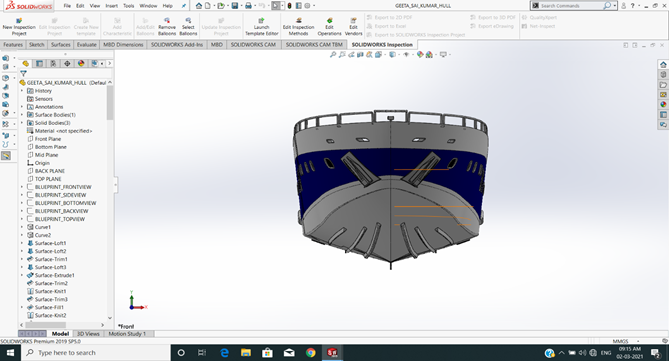Select Sensors folder in tree

[x=44, y=99]
